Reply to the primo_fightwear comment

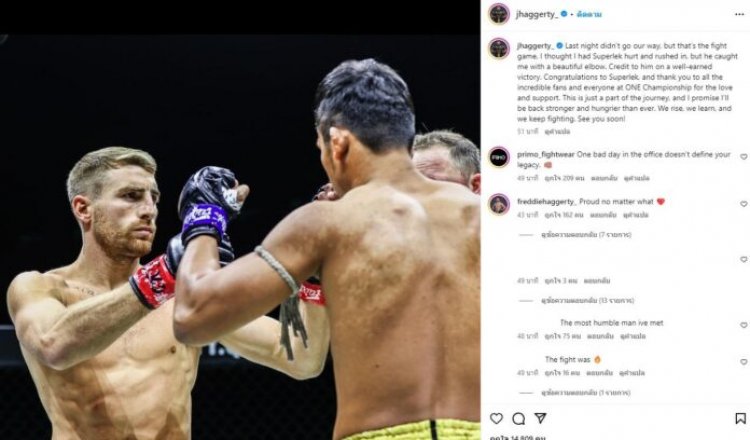point(604,178)
